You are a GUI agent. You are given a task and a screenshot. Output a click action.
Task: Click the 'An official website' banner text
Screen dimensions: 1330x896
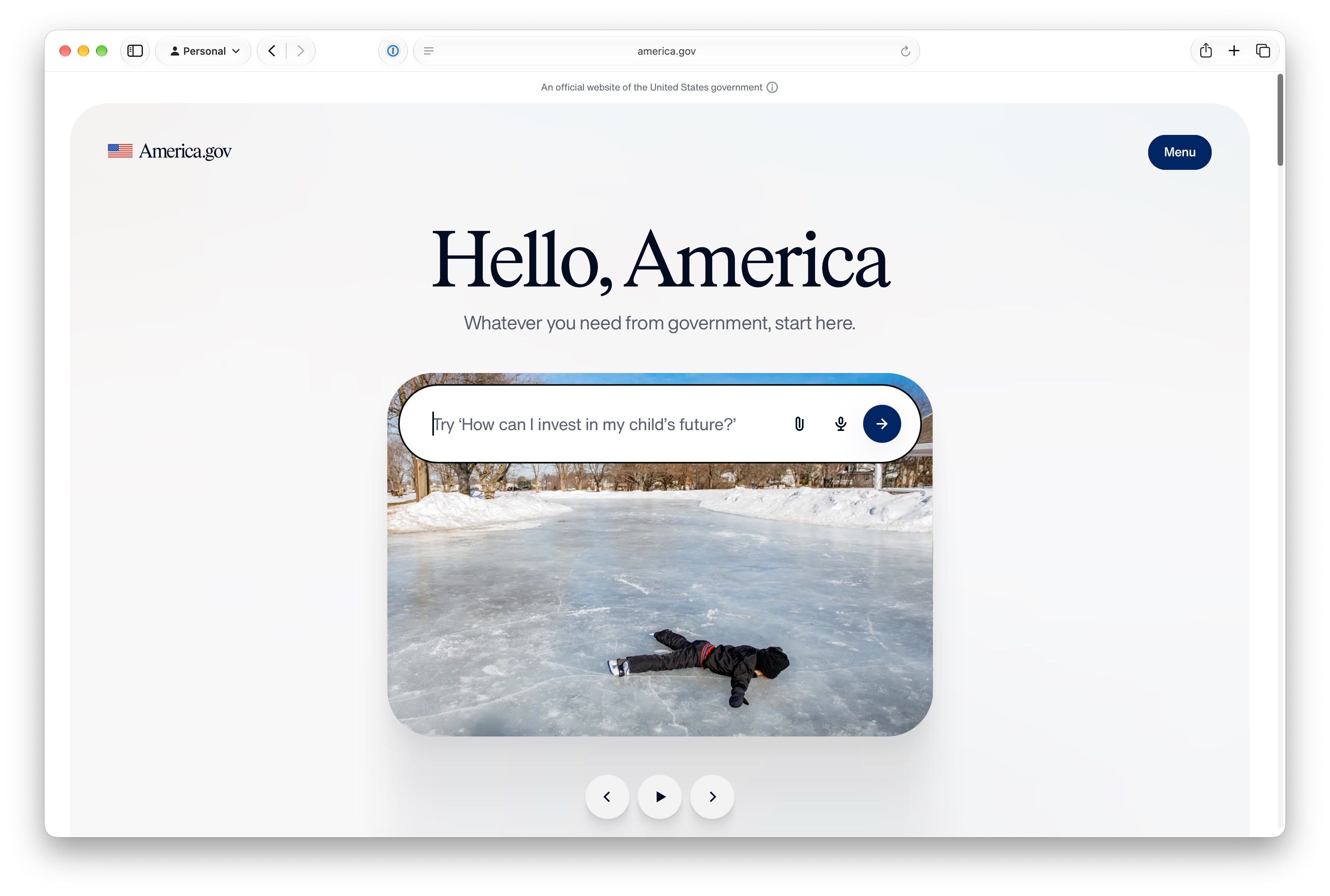[x=652, y=87]
